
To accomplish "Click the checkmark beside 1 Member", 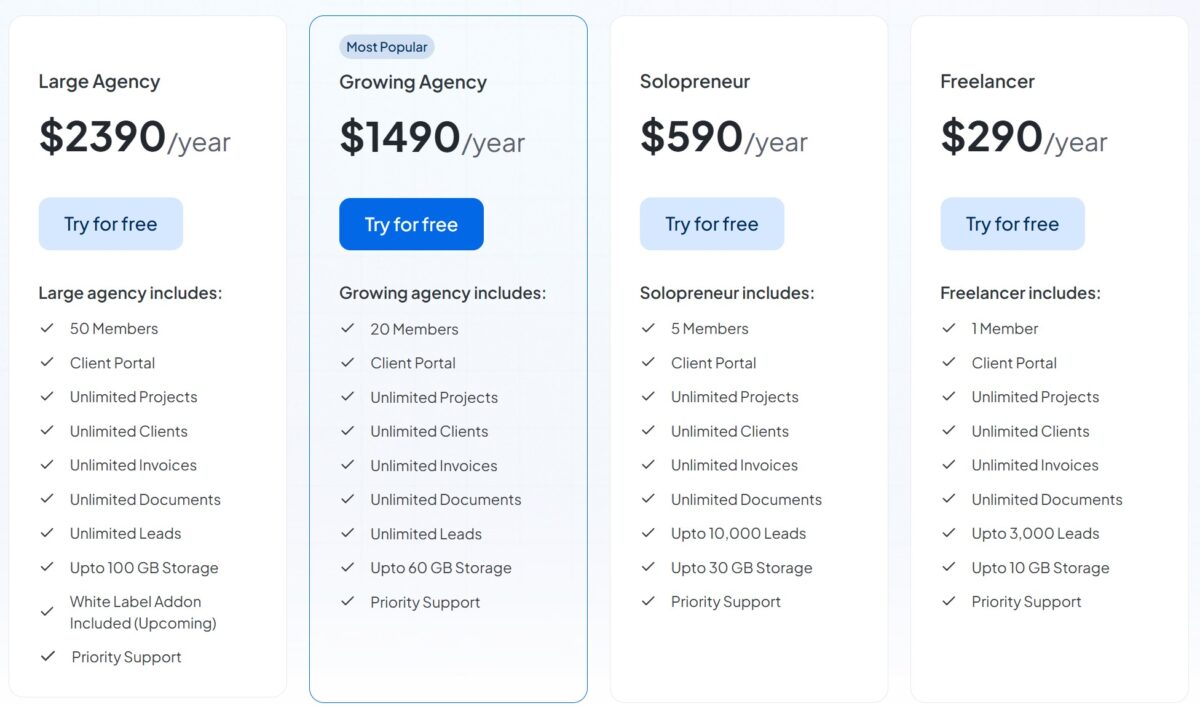I will (949, 328).
